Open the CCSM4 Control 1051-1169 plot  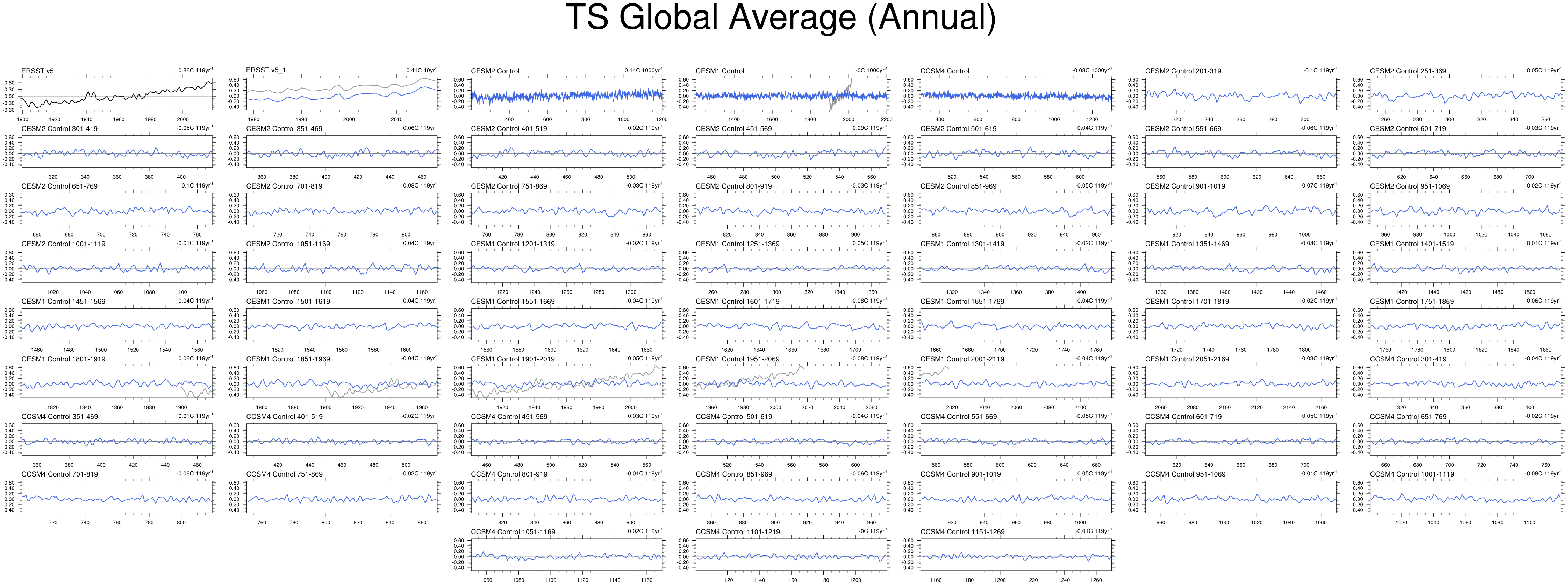(x=567, y=554)
